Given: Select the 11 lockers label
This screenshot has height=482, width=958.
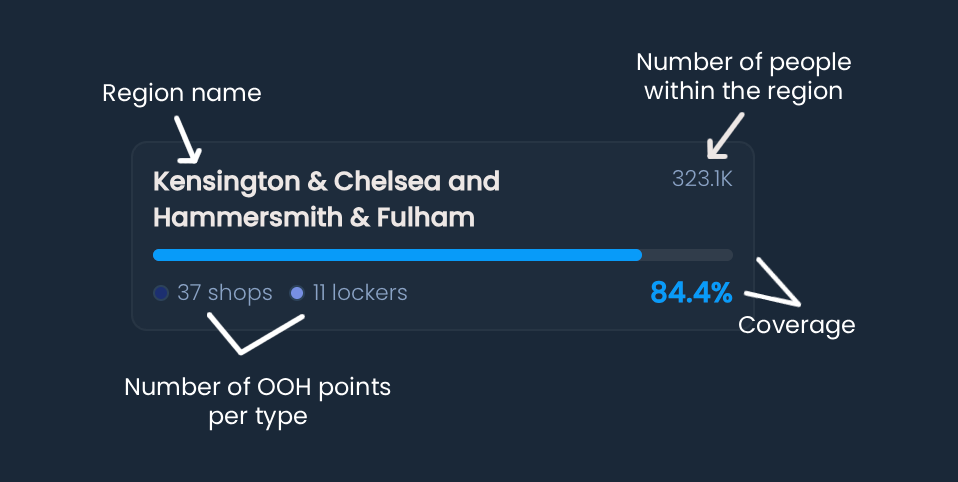Looking at the screenshot, I should coord(360,293).
